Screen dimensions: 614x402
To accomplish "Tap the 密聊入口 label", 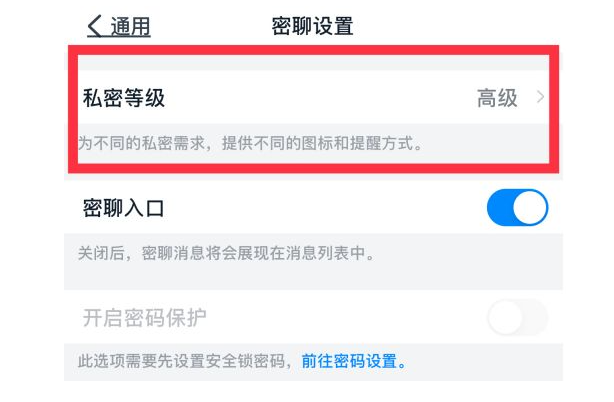I will pos(123,209).
